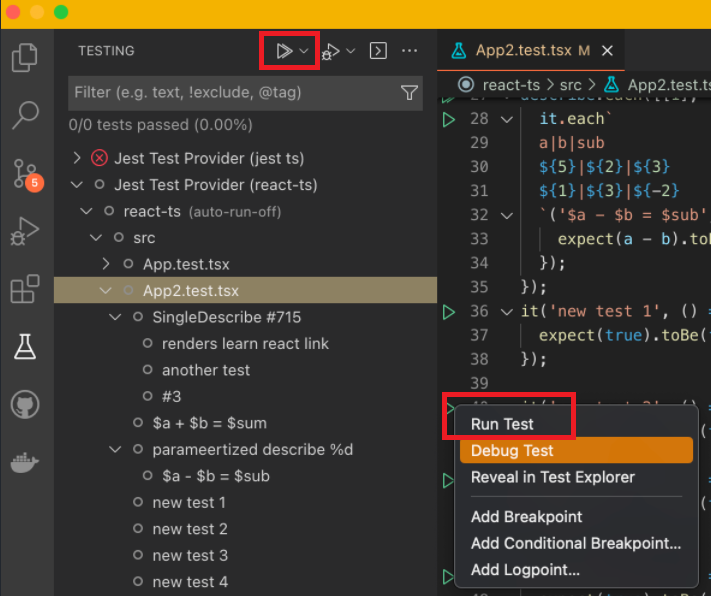Run all tests with the Run Tests icon
The image size is (711, 596).
click(x=284, y=51)
